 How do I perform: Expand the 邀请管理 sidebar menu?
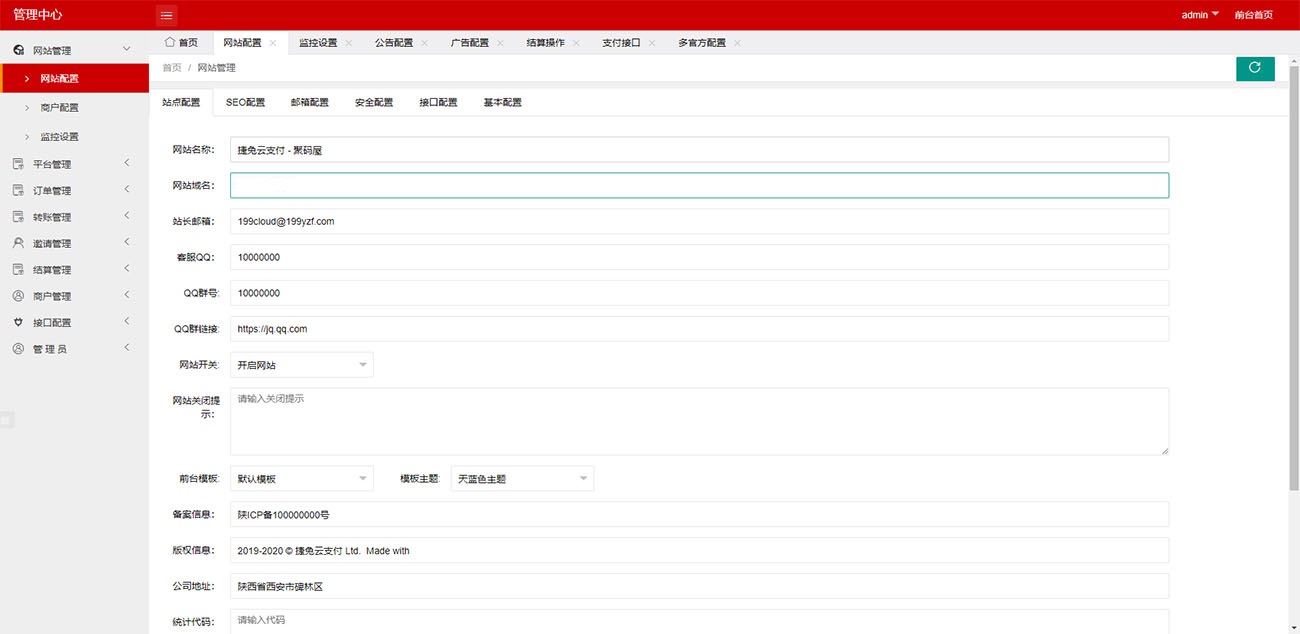126,243
